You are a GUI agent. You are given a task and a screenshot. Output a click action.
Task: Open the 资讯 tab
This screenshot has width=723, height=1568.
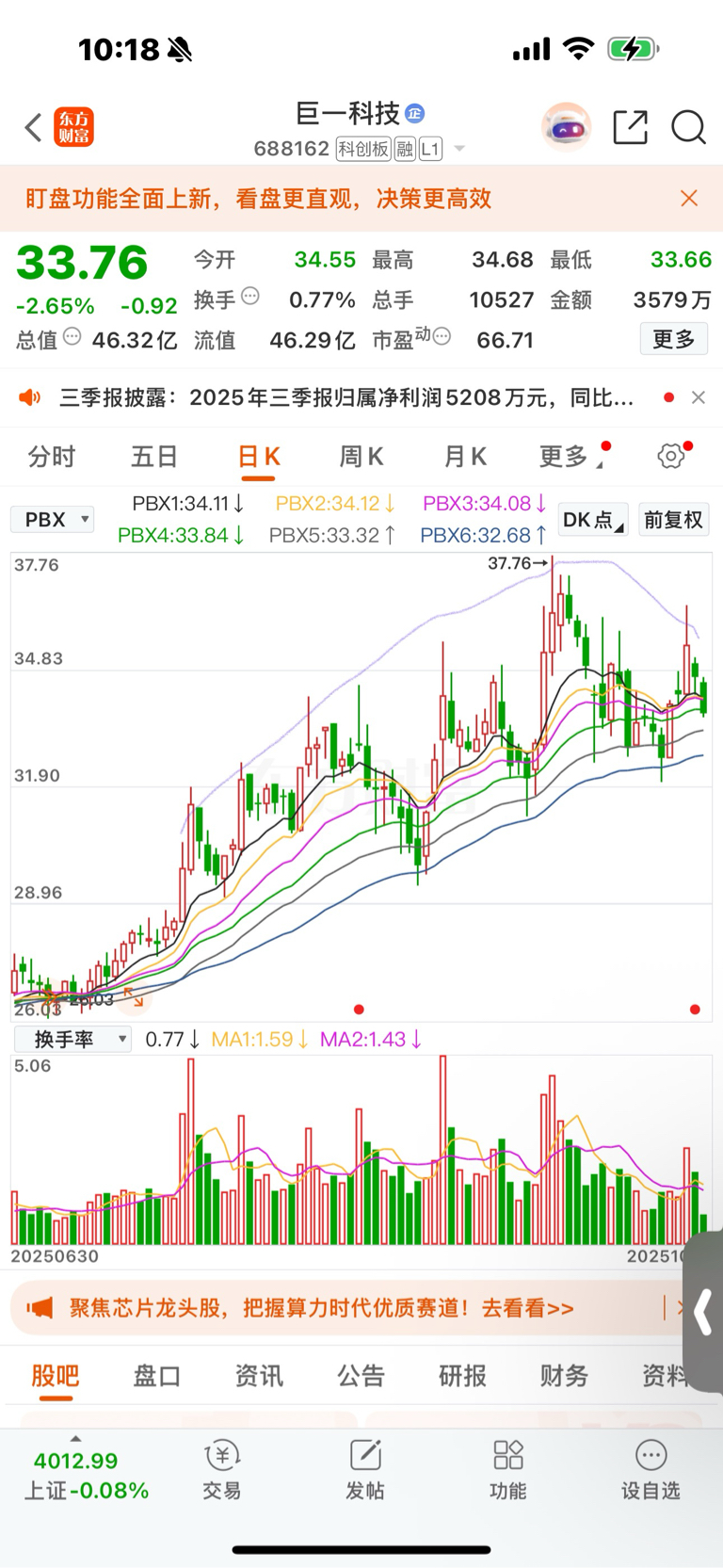point(259,1376)
